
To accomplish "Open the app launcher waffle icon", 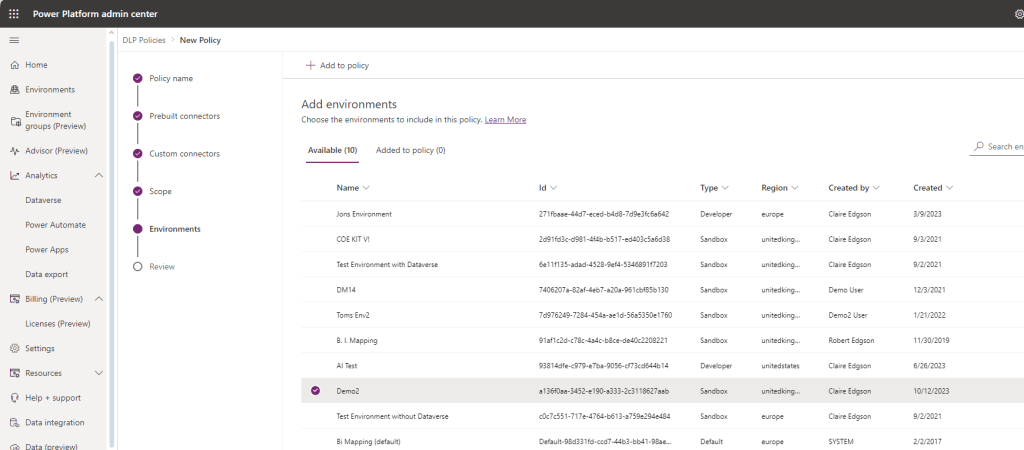I will click(14, 13).
